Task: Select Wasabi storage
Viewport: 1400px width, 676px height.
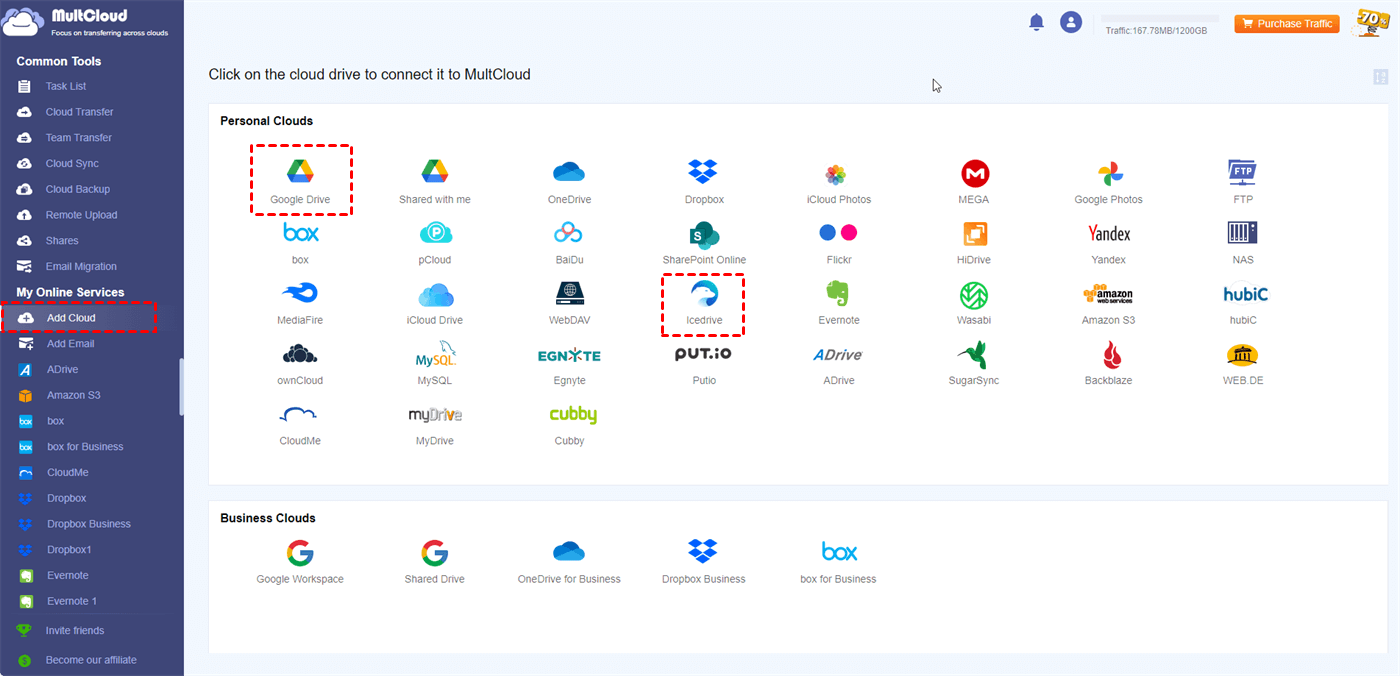Action: tap(973, 304)
